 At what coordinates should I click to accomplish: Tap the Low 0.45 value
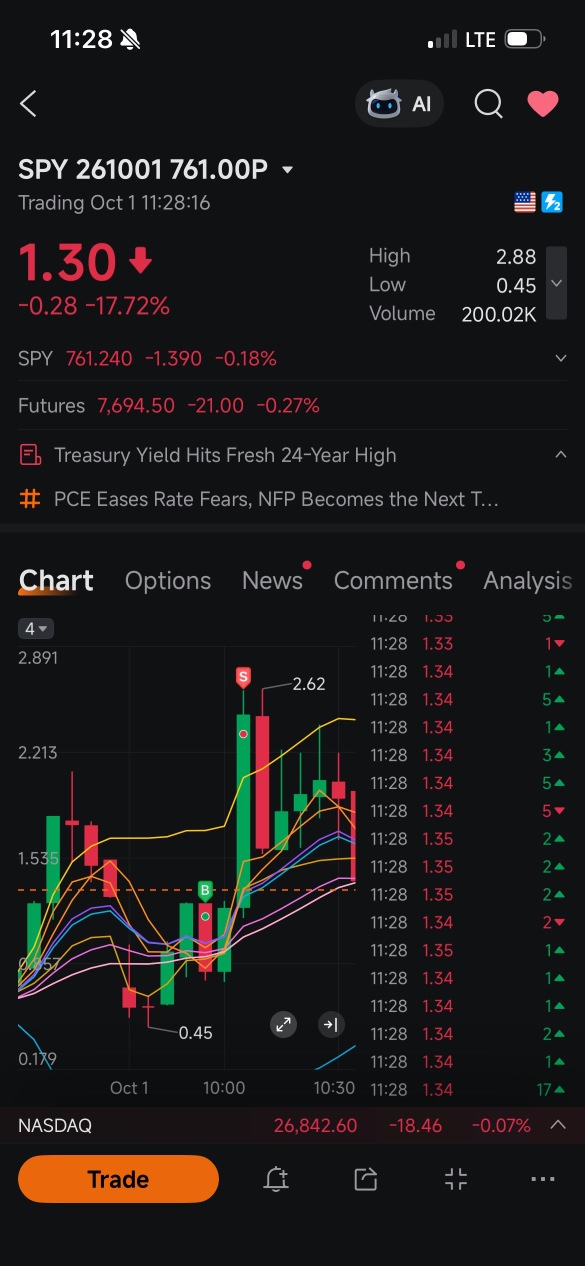tap(516, 285)
